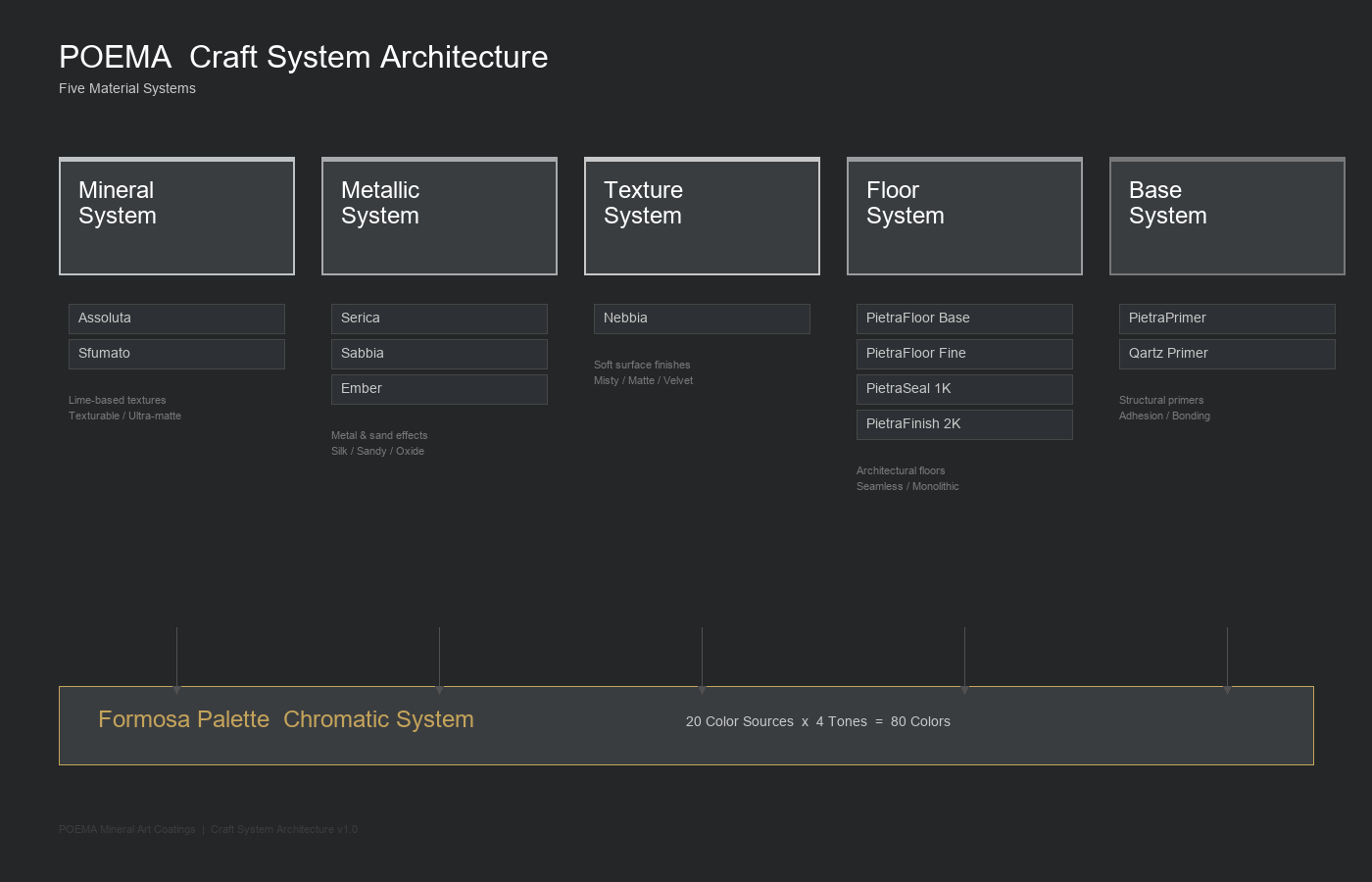Click the 'Lime-based textures' description
Image resolution: width=1372 pixels, height=882 pixels.
118,400
